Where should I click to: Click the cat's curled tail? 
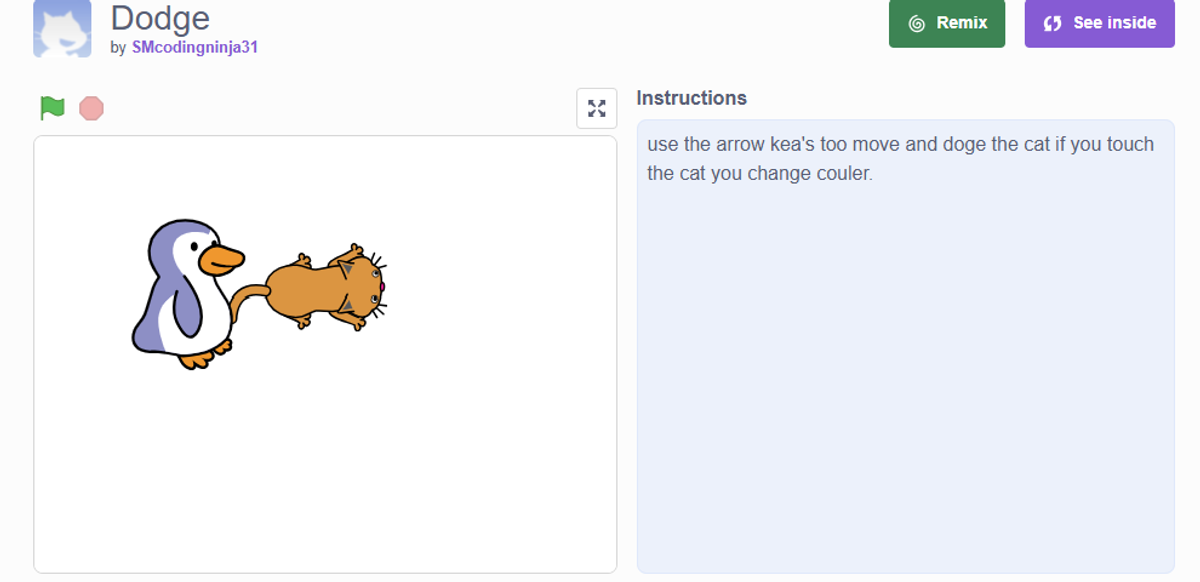pos(246,295)
